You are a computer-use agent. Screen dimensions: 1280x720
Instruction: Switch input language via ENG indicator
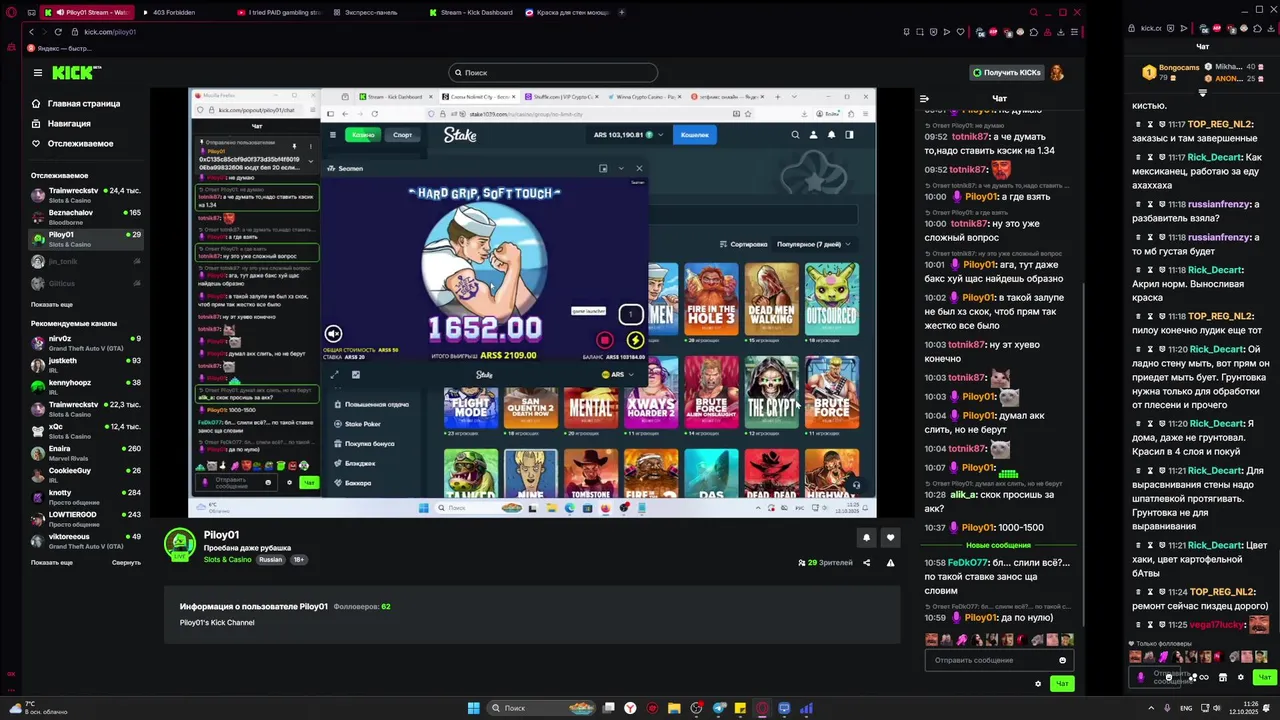click(1186, 708)
